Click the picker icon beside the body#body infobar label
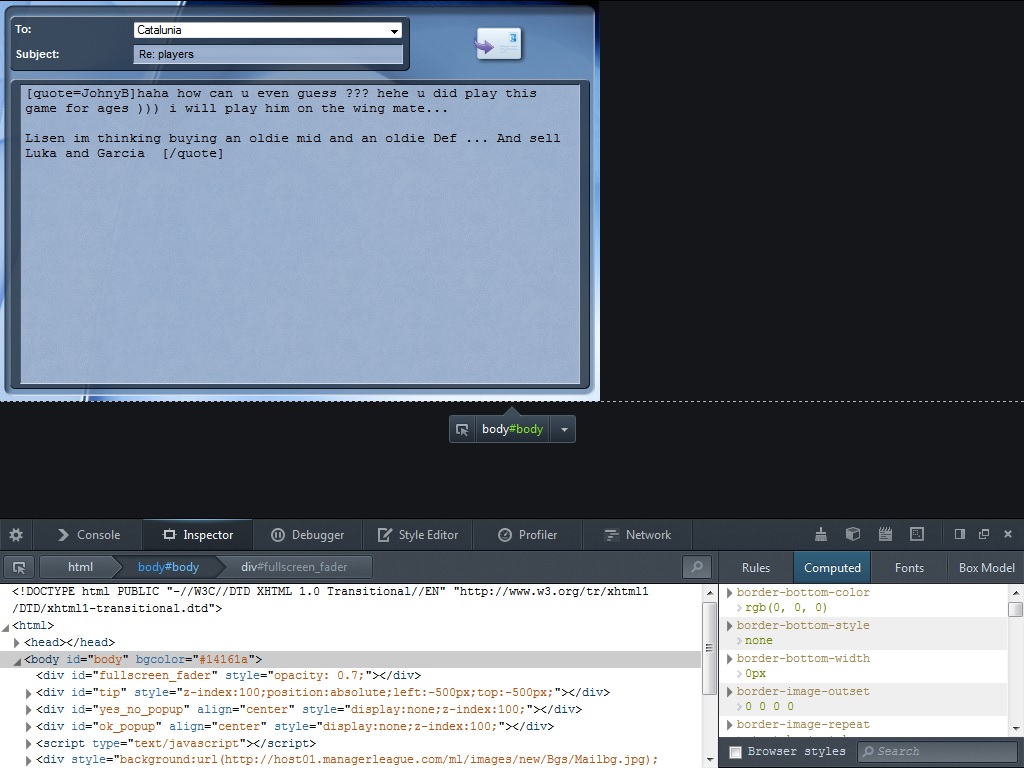 pos(462,429)
